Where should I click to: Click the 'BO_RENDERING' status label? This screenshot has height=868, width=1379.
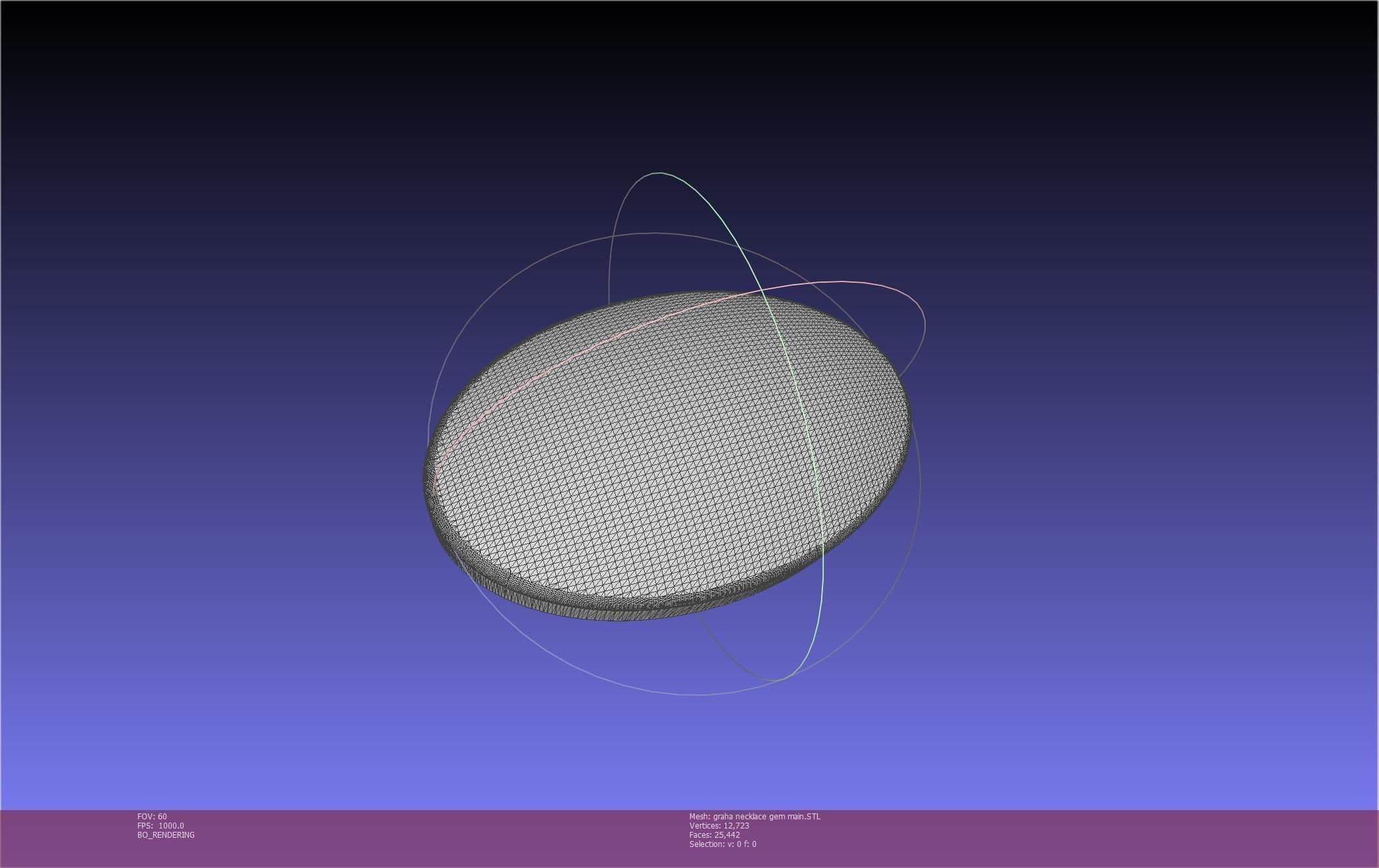point(166,835)
